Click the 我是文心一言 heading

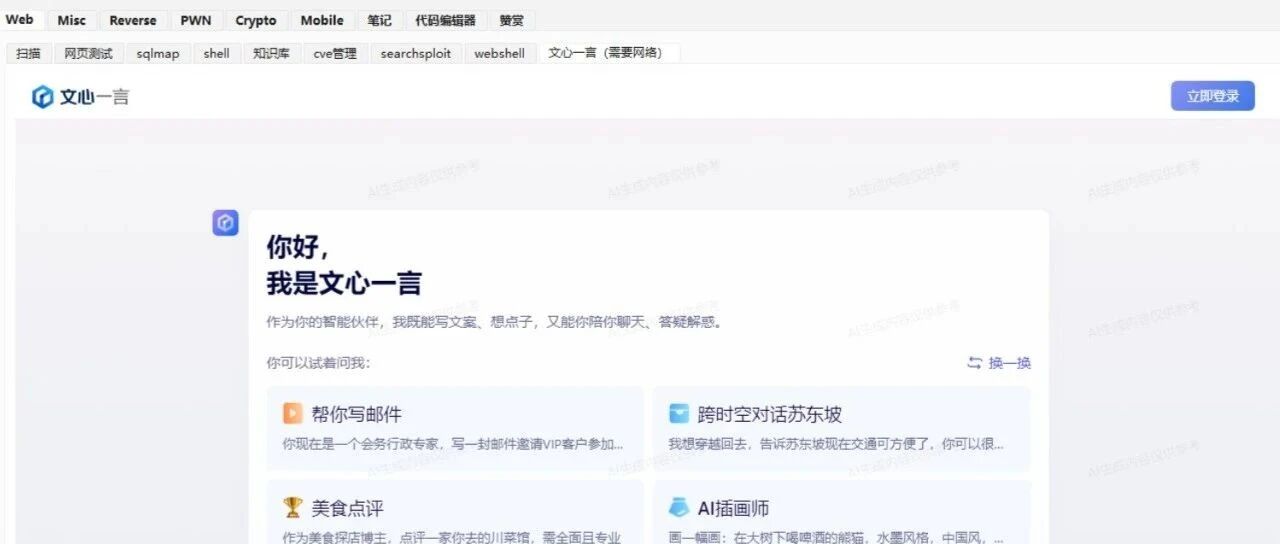(x=344, y=283)
